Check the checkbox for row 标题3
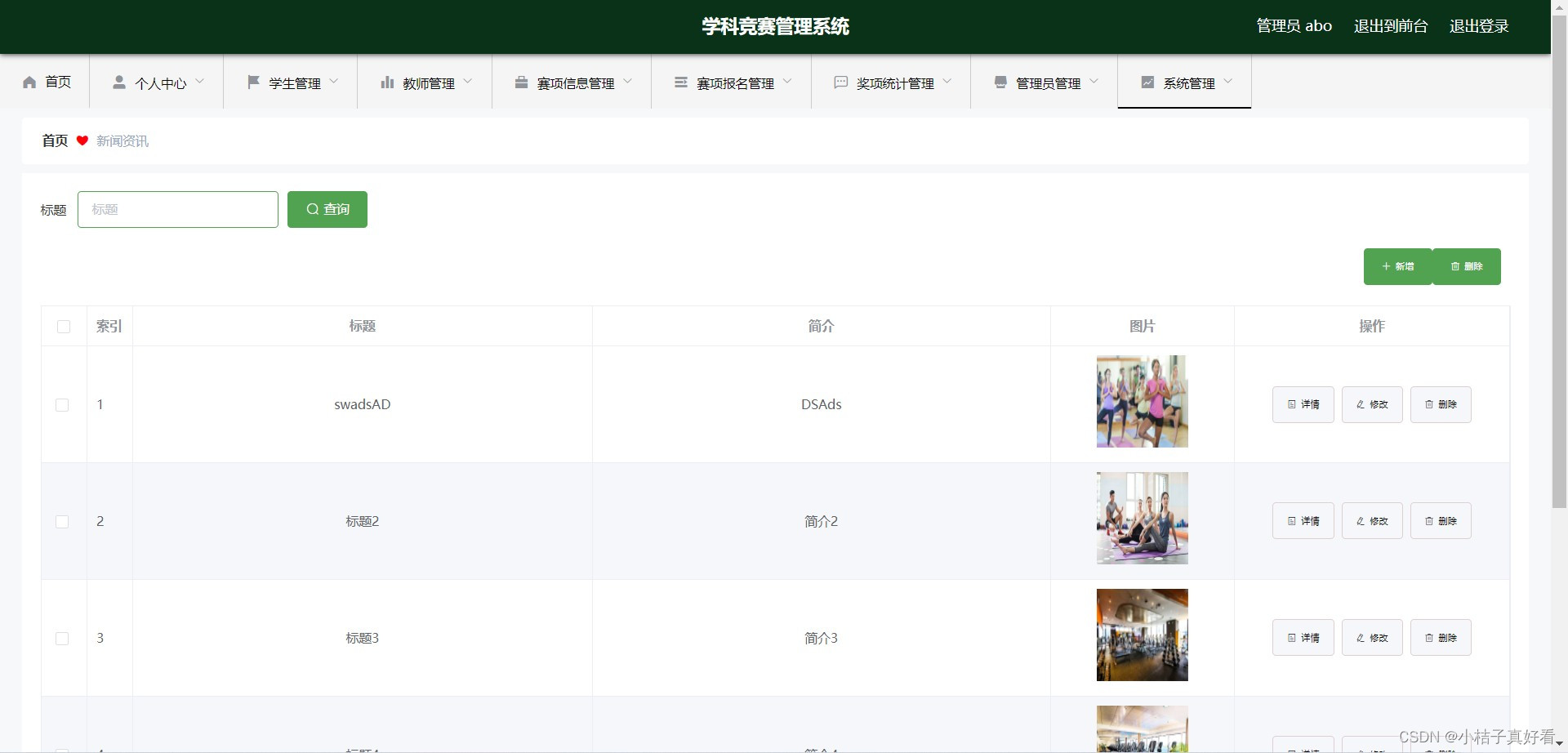This screenshot has height=753, width=1568. coord(62,639)
